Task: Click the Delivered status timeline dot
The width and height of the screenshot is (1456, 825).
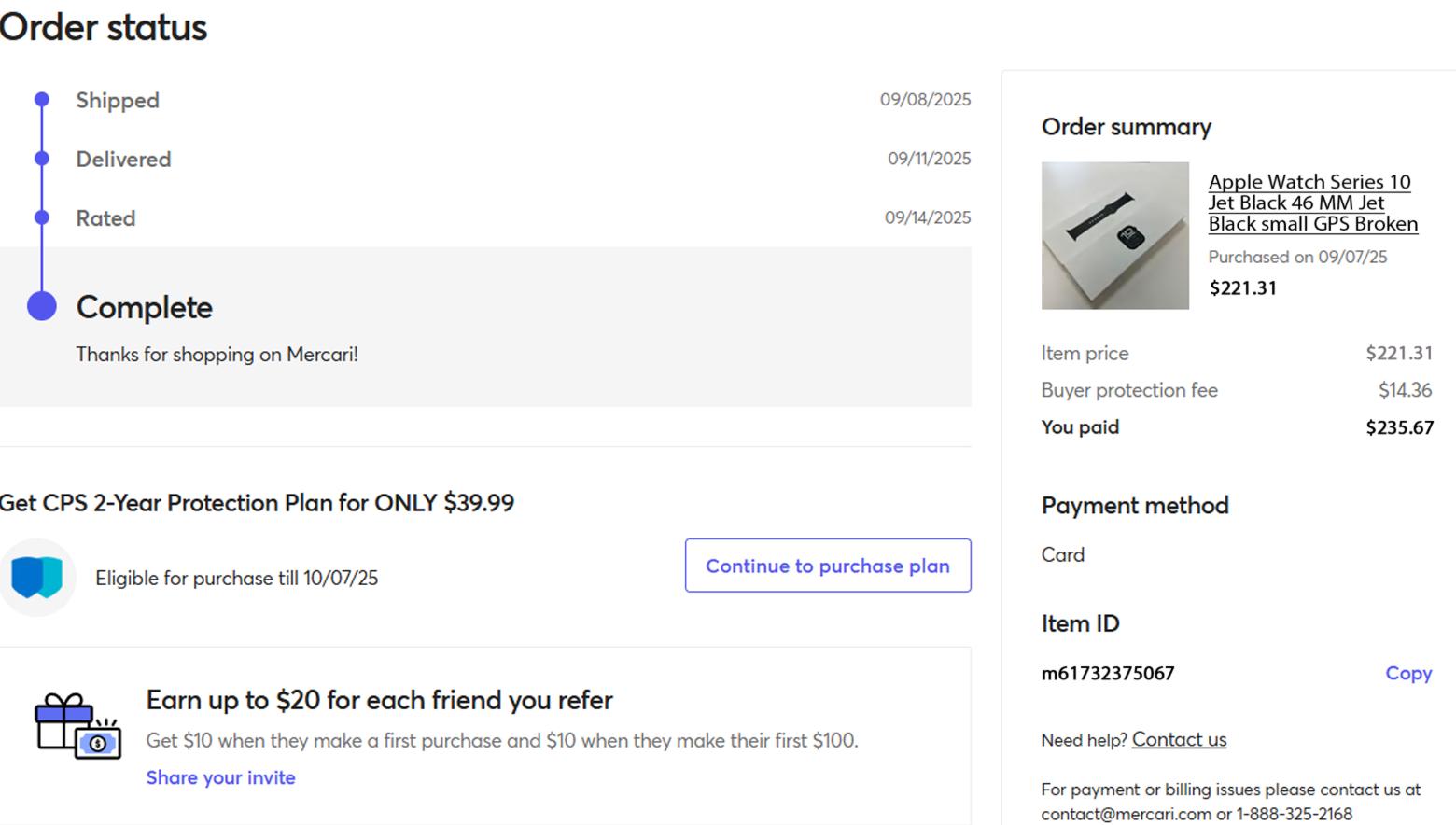Action: [42, 159]
